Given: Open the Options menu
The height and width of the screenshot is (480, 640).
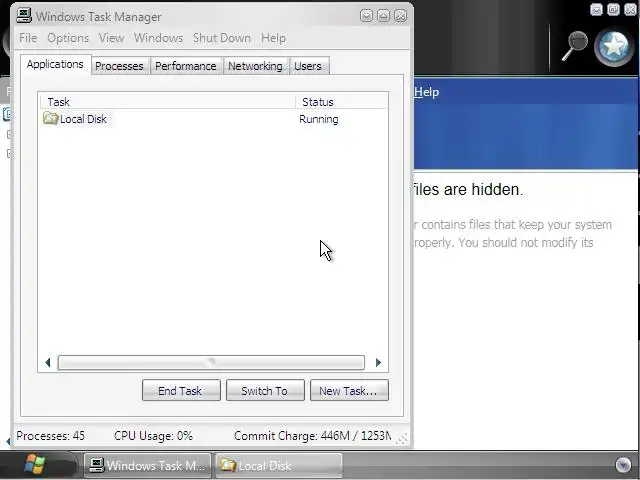Looking at the screenshot, I should pos(68,38).
